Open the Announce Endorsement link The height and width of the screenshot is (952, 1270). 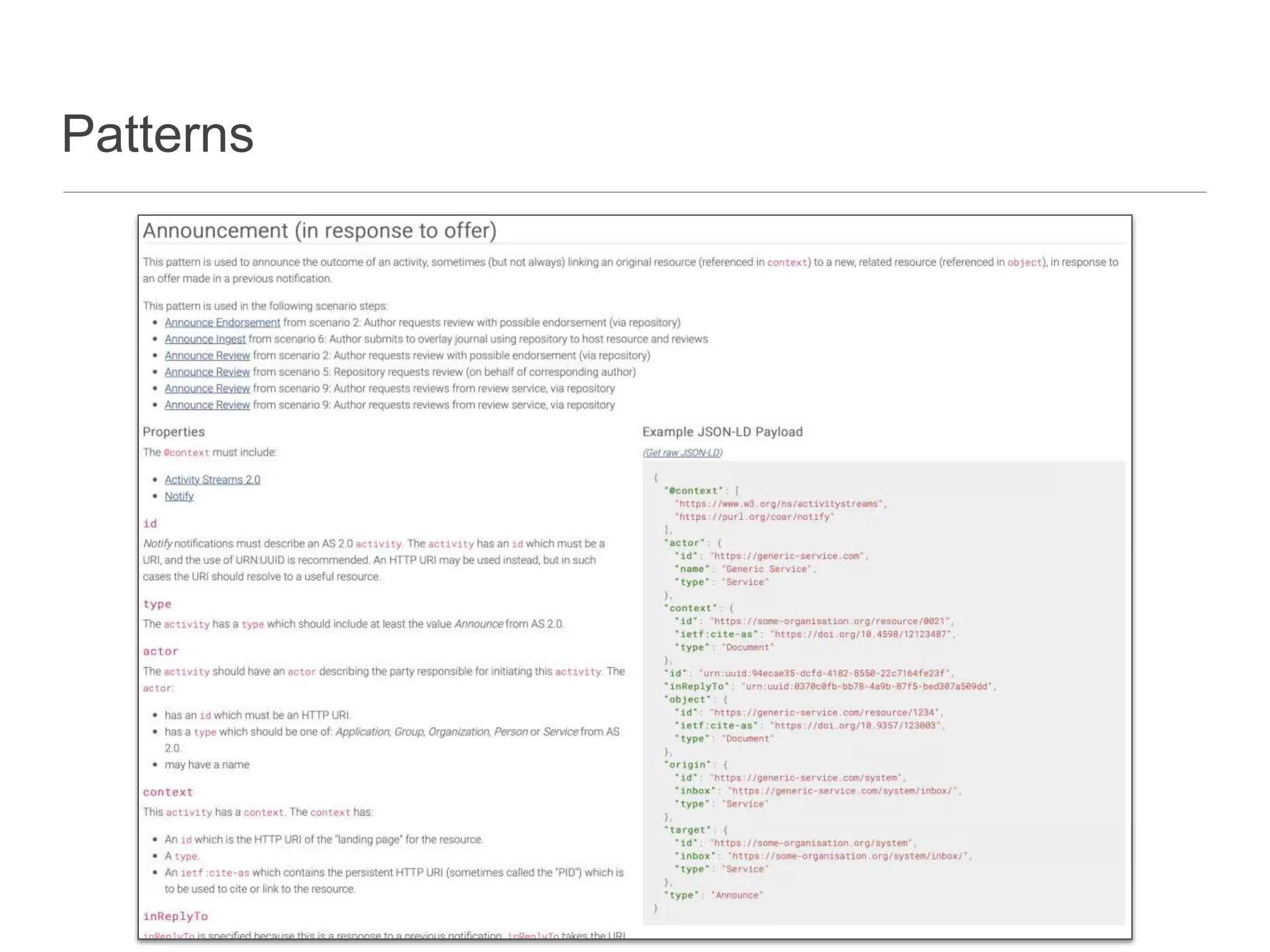[222, 322]
